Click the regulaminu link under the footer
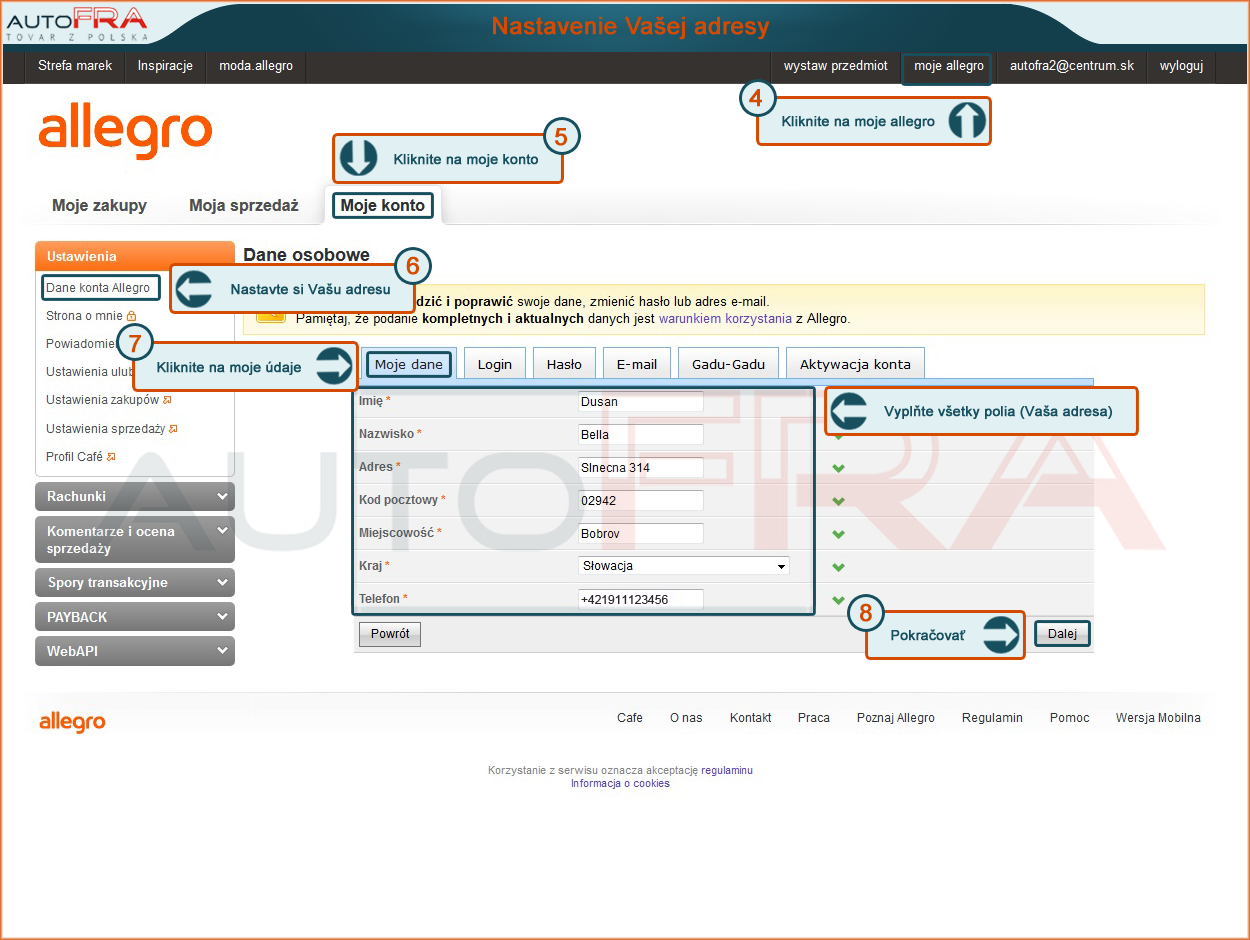This screenshot has height=940, width=1250. pos(727,771)
